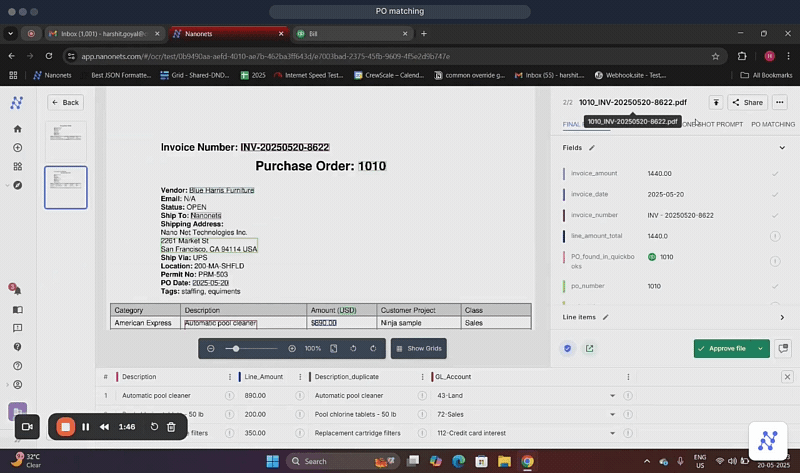Expand the Line items section
The width and height of the screenshot is (800, 473).
tap(782, 317)
